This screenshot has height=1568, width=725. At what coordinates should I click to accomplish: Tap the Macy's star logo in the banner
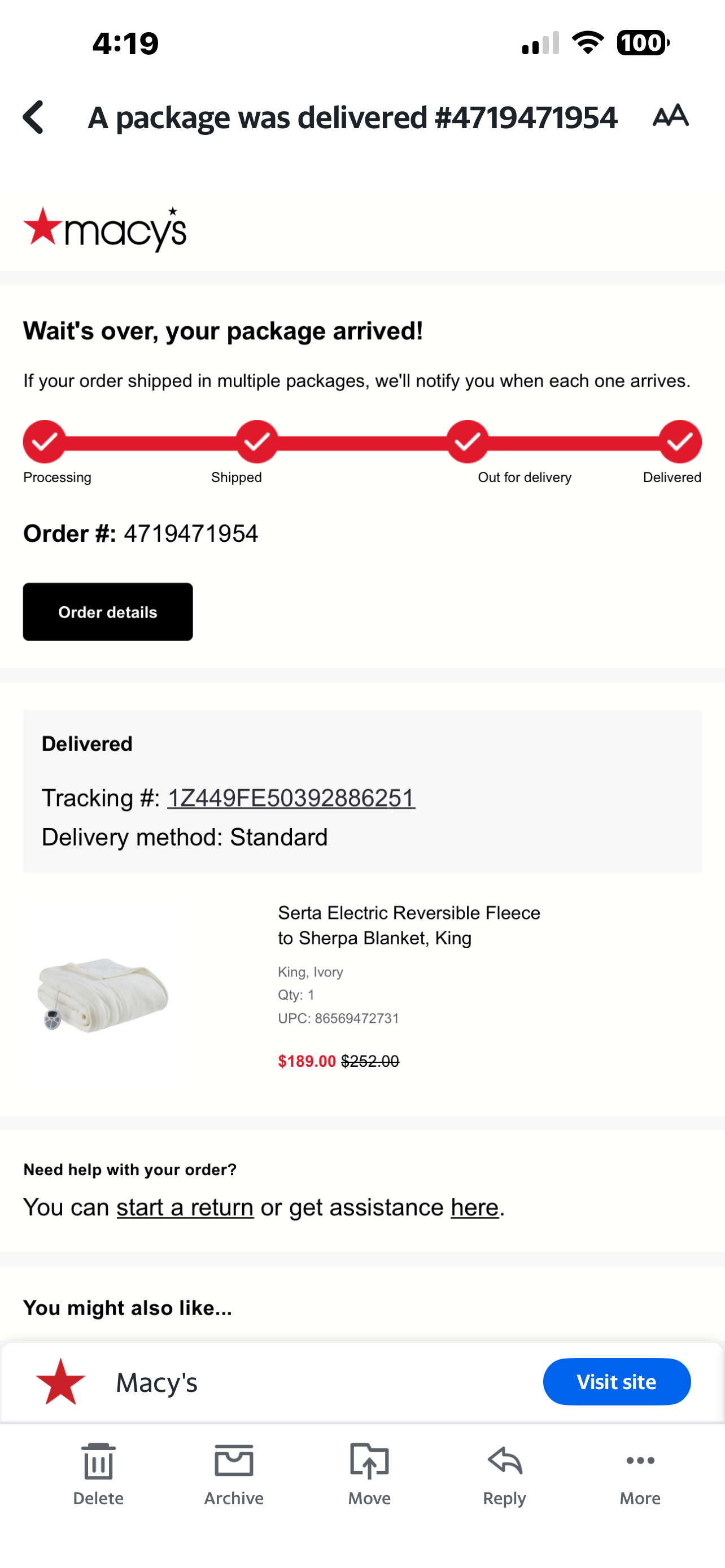point(60,1381)
